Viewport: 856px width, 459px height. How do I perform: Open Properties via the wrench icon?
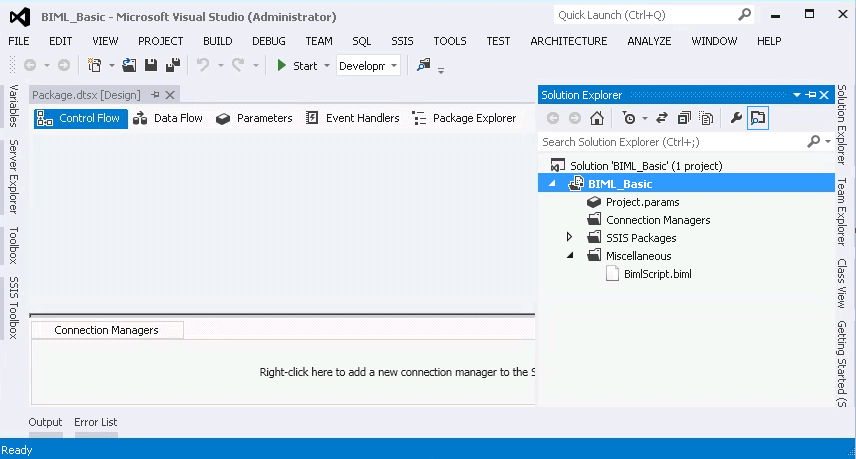[x=736, y=118]
